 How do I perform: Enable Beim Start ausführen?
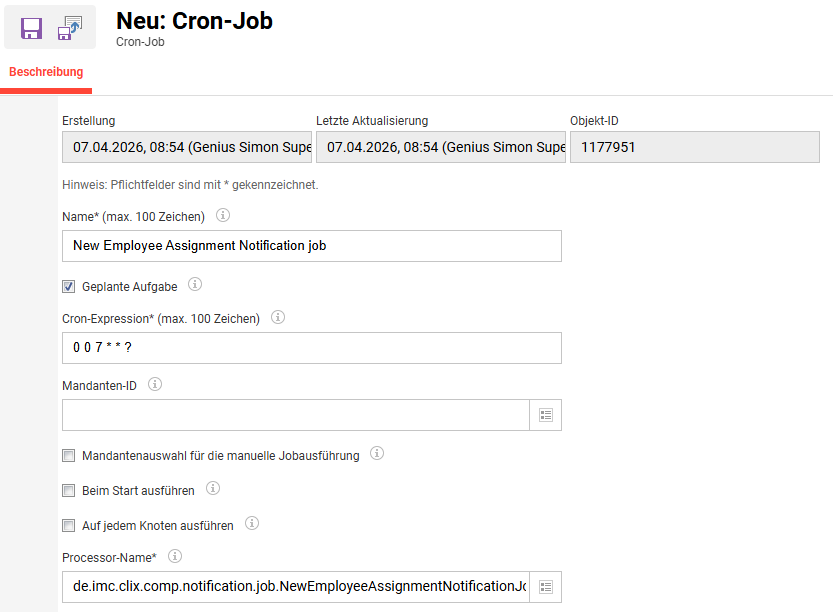pyautogui.click(x=68, y=489)
